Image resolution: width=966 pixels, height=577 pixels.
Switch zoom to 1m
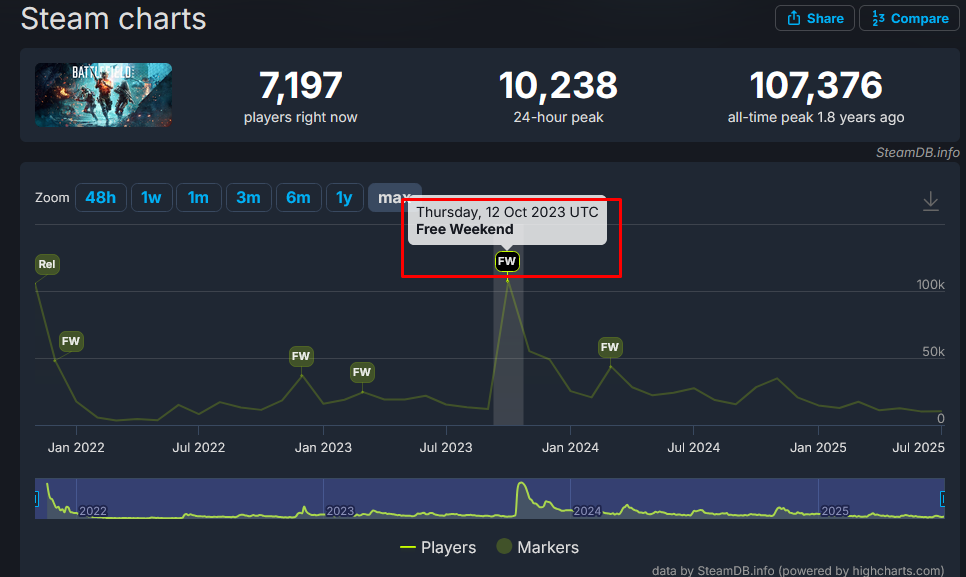point(198,198)
